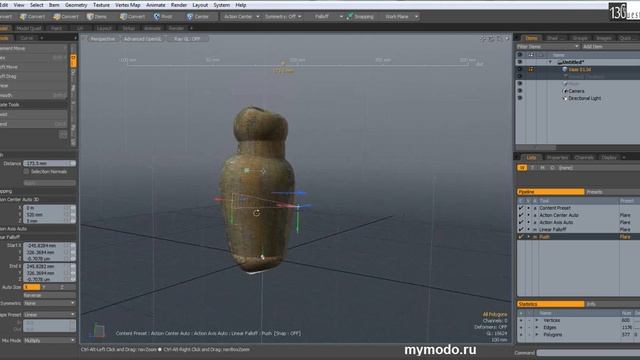Open the Texture menu

click(x=101, y=5)
